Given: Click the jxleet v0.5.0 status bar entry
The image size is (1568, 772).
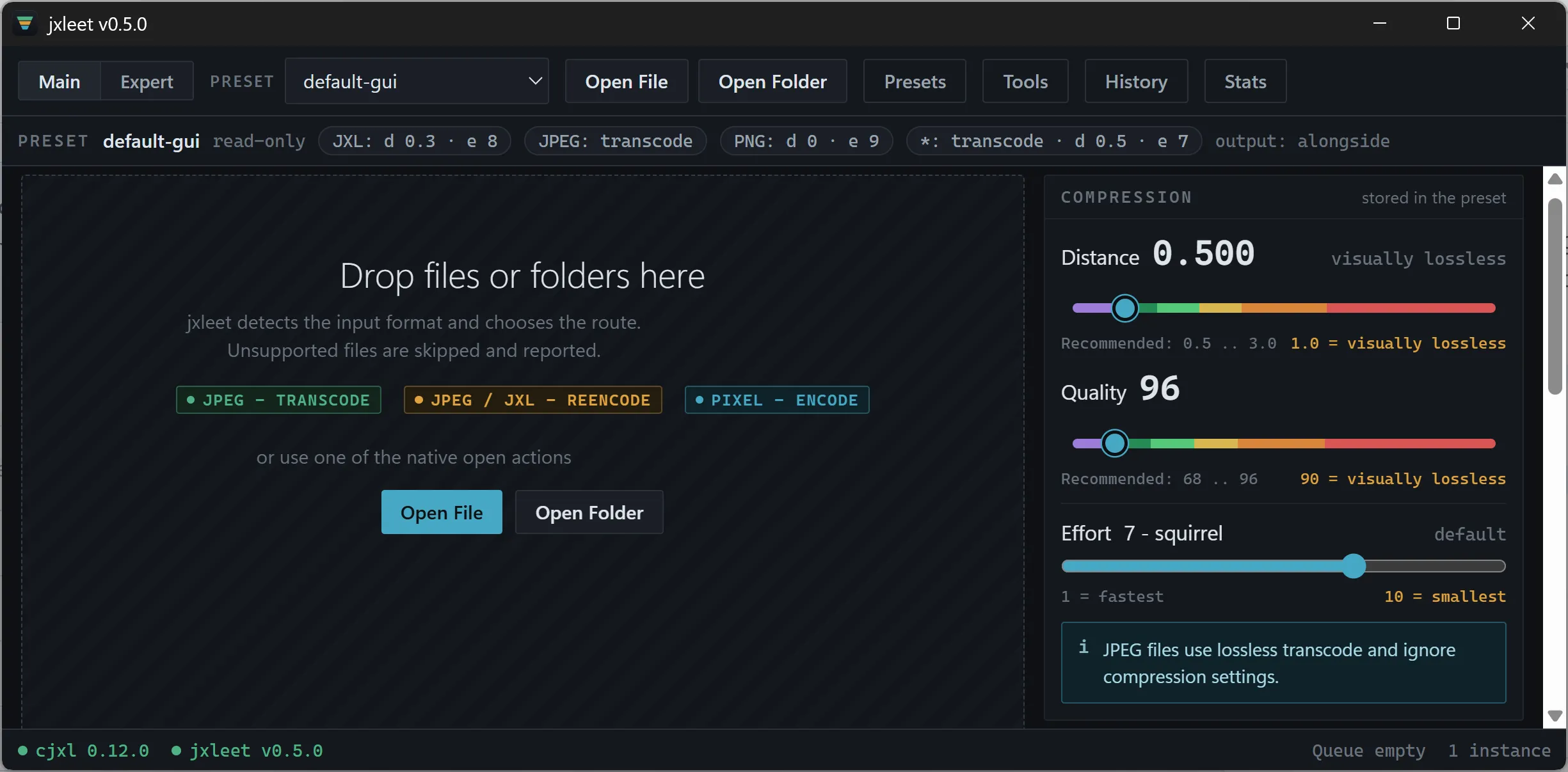Looking at the screenshot, I should pyautogui.click(x=248, y=750).
